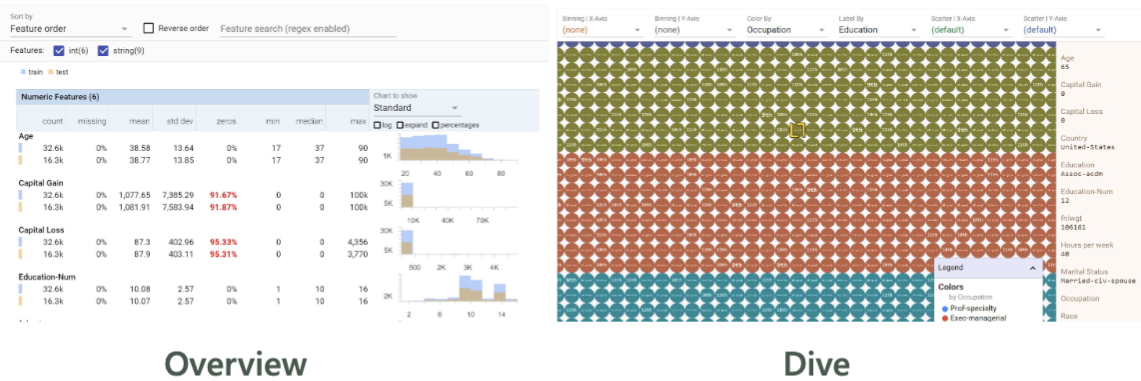Toggle the Reverse order checkbox
This screenshot has height=381, width=1141.
click(x=148, y=28)
